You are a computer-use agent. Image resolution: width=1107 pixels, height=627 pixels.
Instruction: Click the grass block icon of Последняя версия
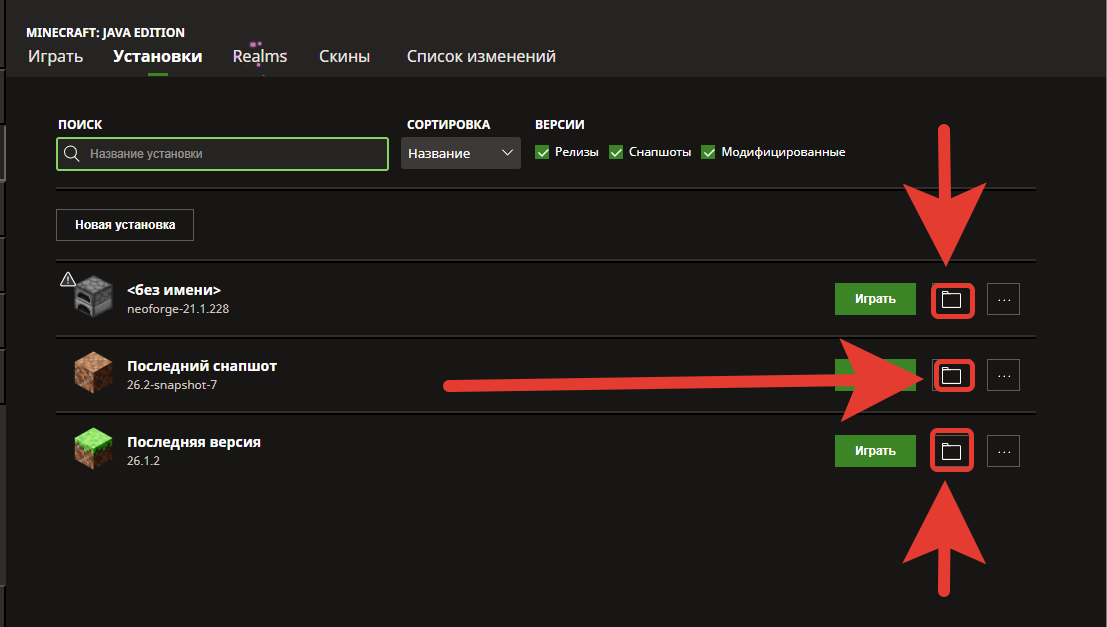[x=93, y=448]
